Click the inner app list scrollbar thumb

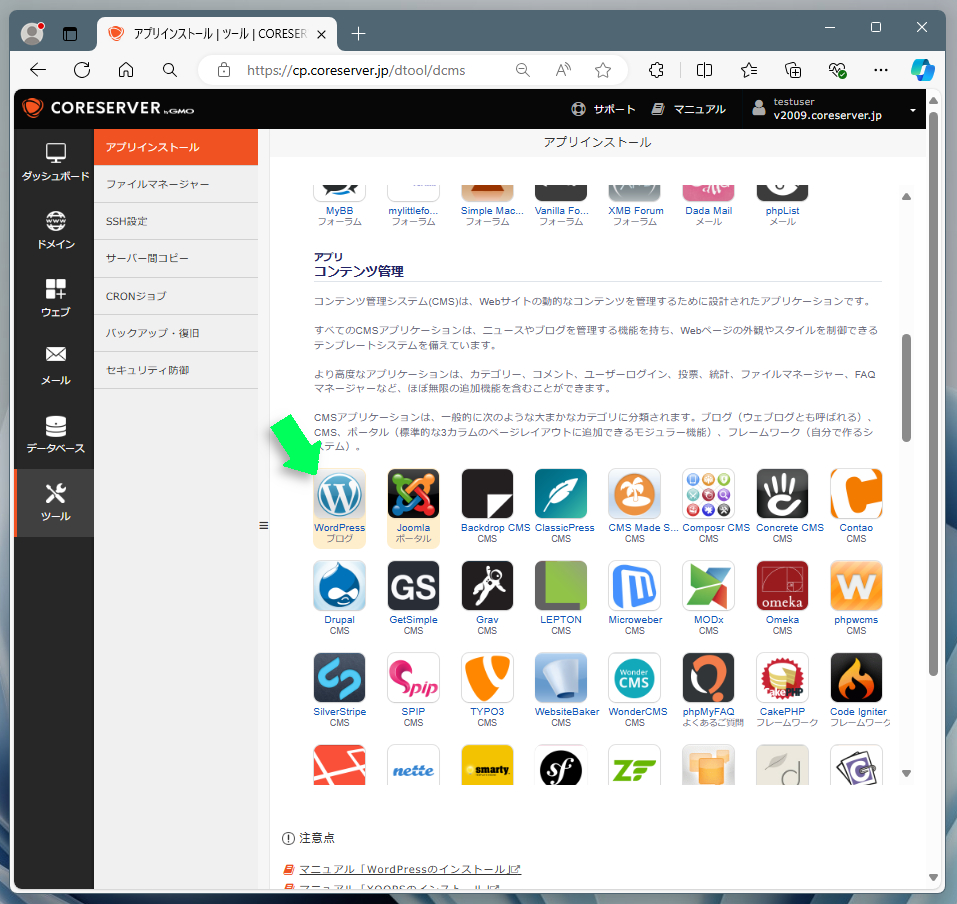click(x=906, y=388)
